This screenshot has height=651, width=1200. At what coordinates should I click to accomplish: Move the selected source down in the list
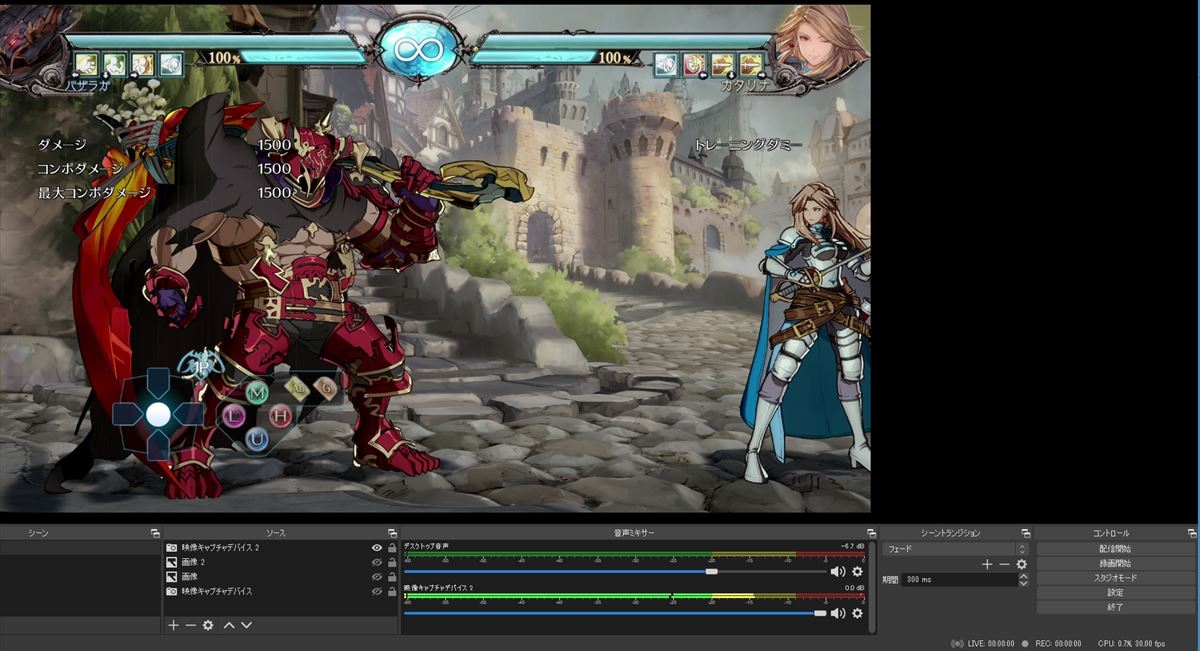click(x=246, y=625)
